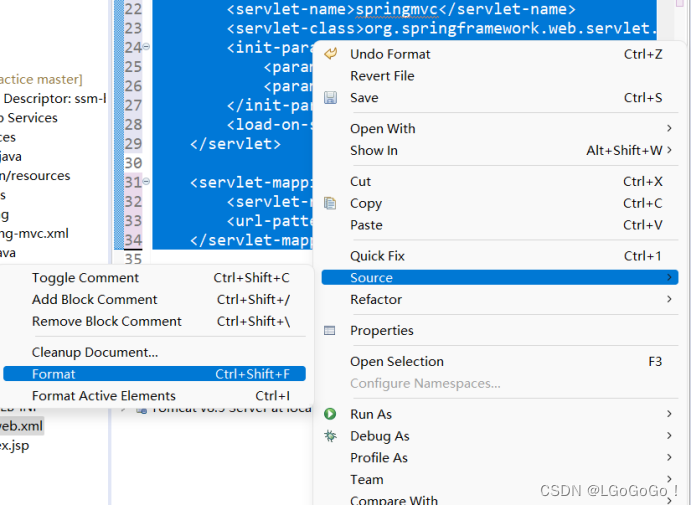
Task: Select Add Block Comment
Action: [154, 300]
